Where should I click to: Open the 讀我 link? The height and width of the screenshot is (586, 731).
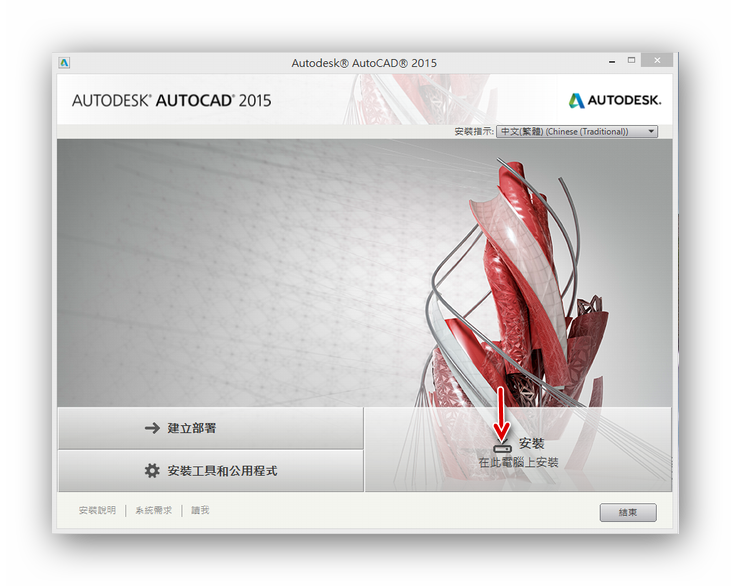200,510
